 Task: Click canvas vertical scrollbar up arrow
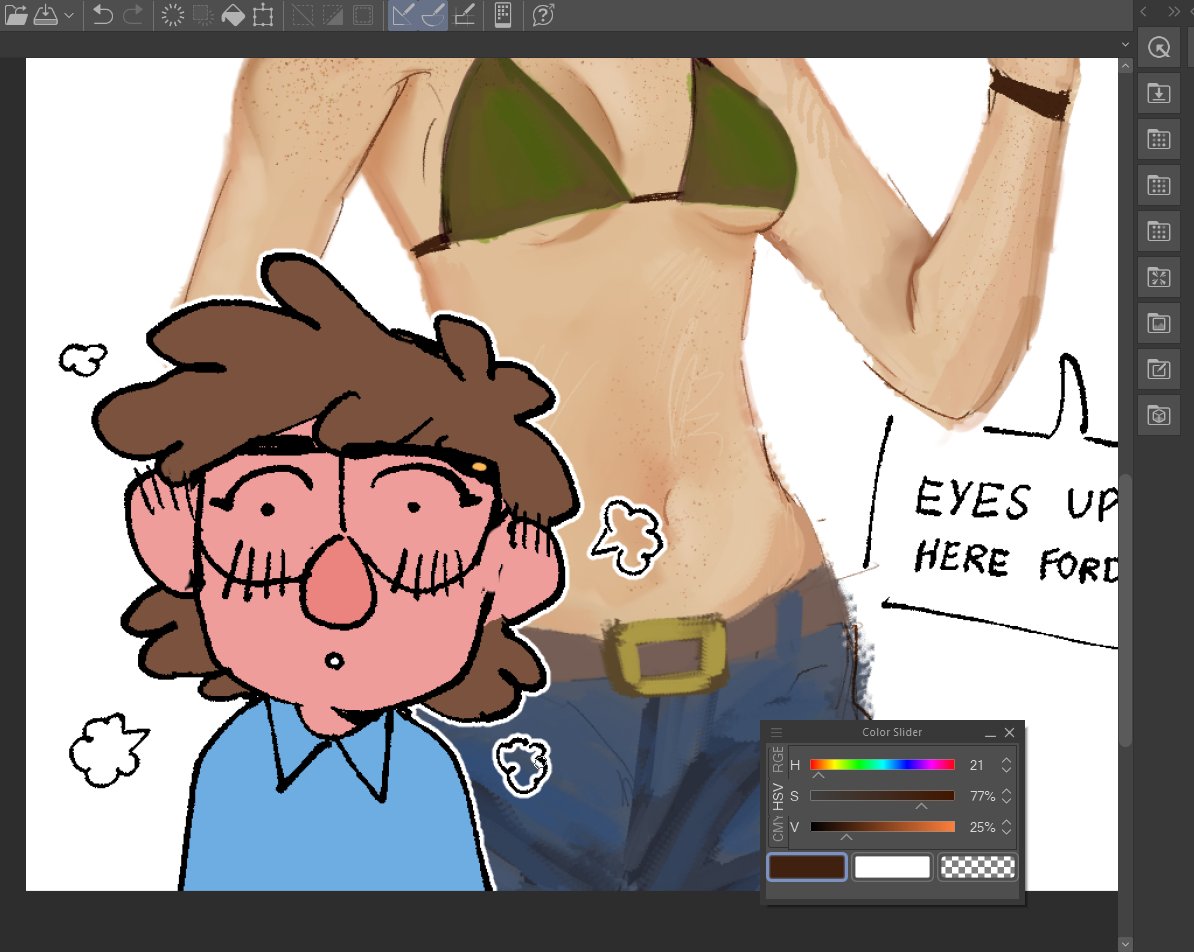(x=1125, y=66)
